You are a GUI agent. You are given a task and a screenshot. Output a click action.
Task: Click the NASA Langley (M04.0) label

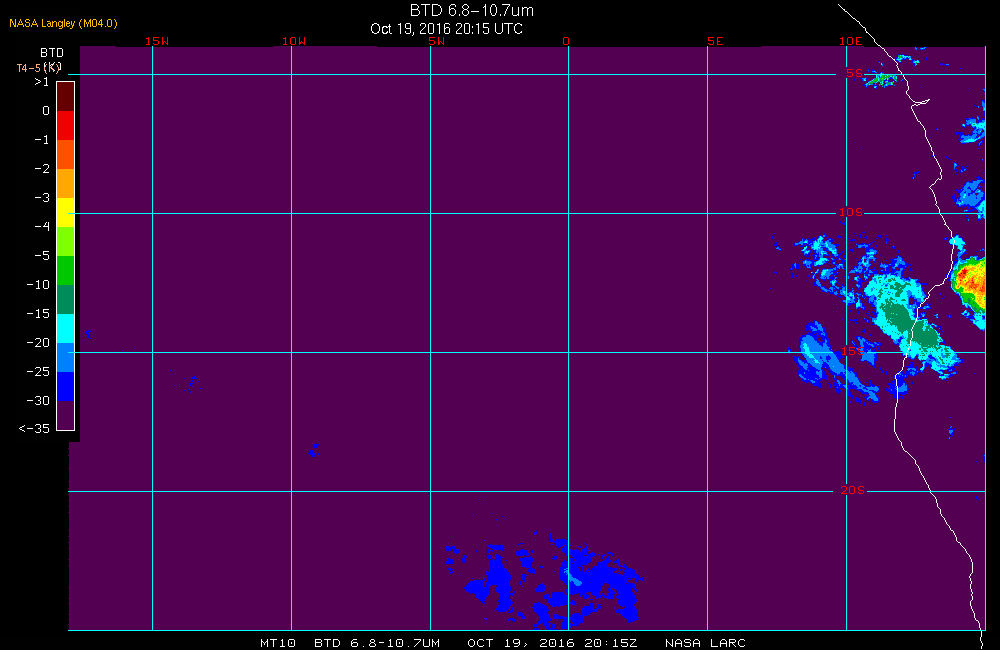pyautogui.click(x=63, y=23)
